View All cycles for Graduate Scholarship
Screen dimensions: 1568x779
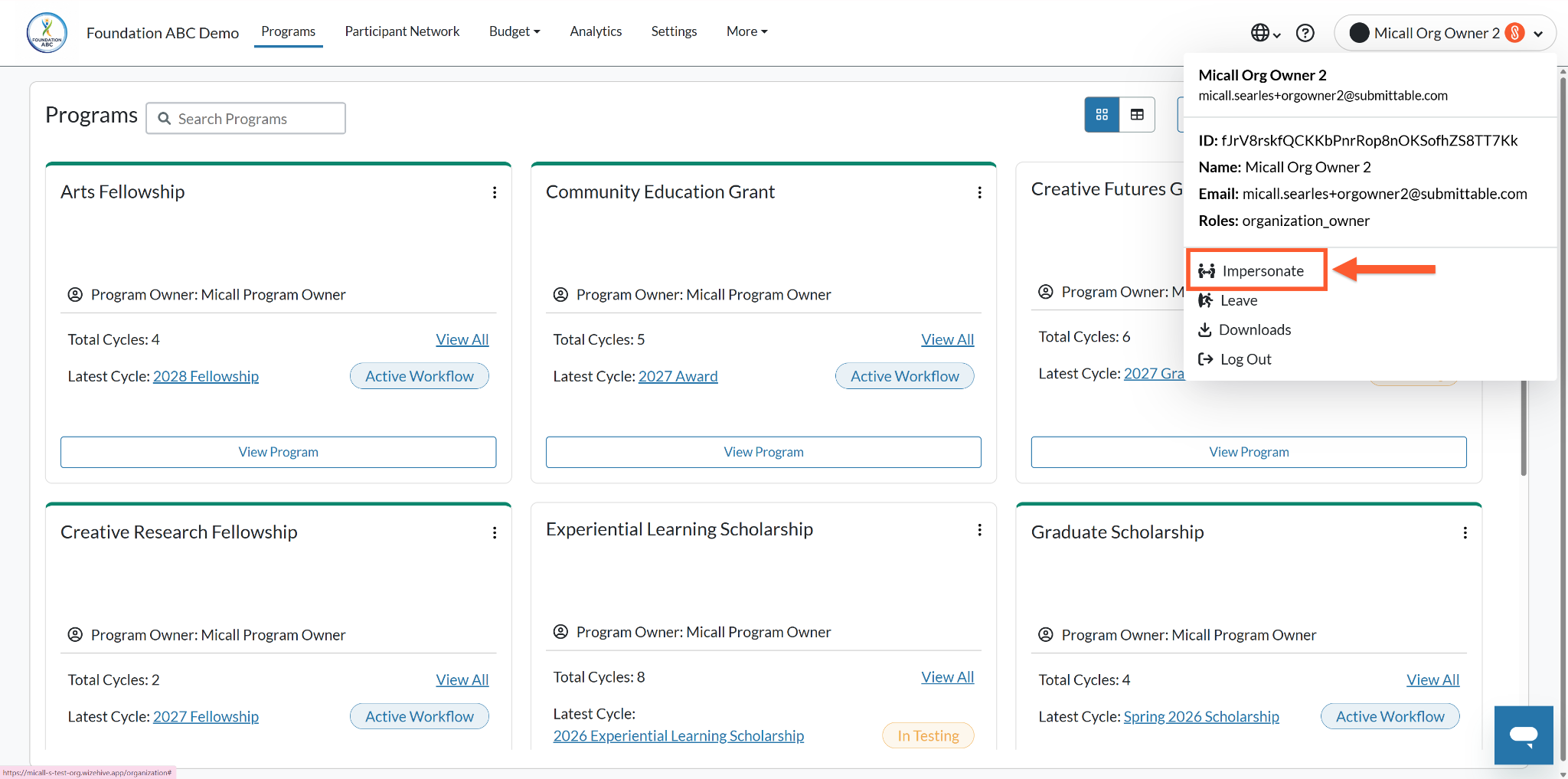click(x=1432, y=679)
